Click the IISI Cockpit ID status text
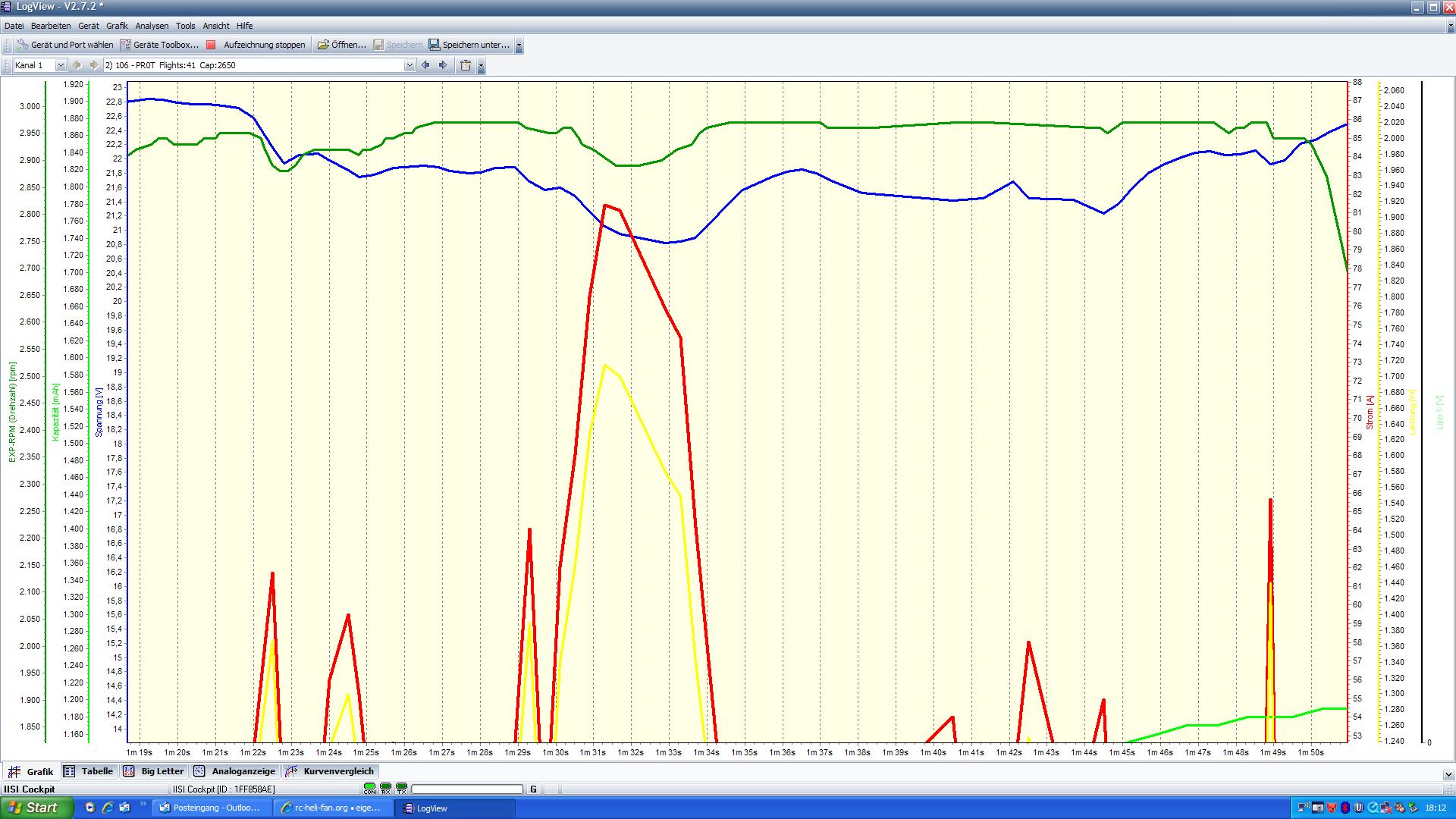 point(224,789)
